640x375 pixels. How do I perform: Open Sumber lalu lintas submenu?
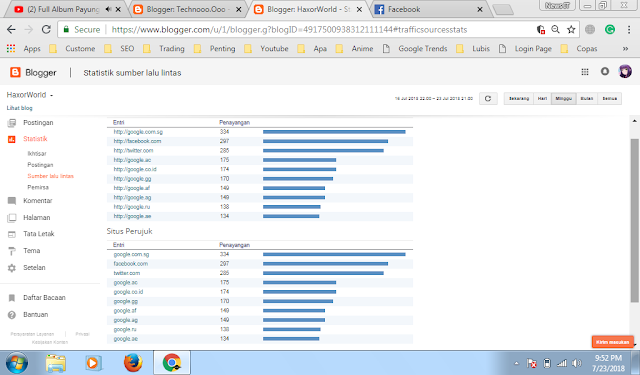point(51,176)
